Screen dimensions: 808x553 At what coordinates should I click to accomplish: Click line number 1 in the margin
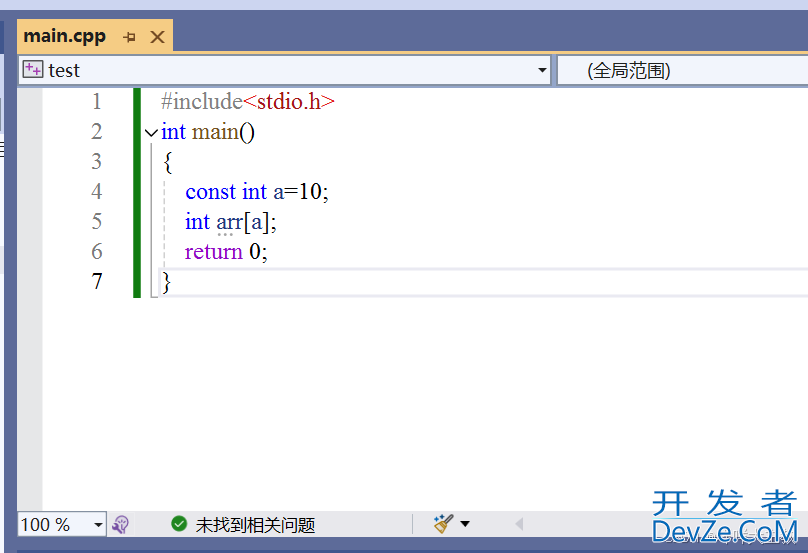96,102
